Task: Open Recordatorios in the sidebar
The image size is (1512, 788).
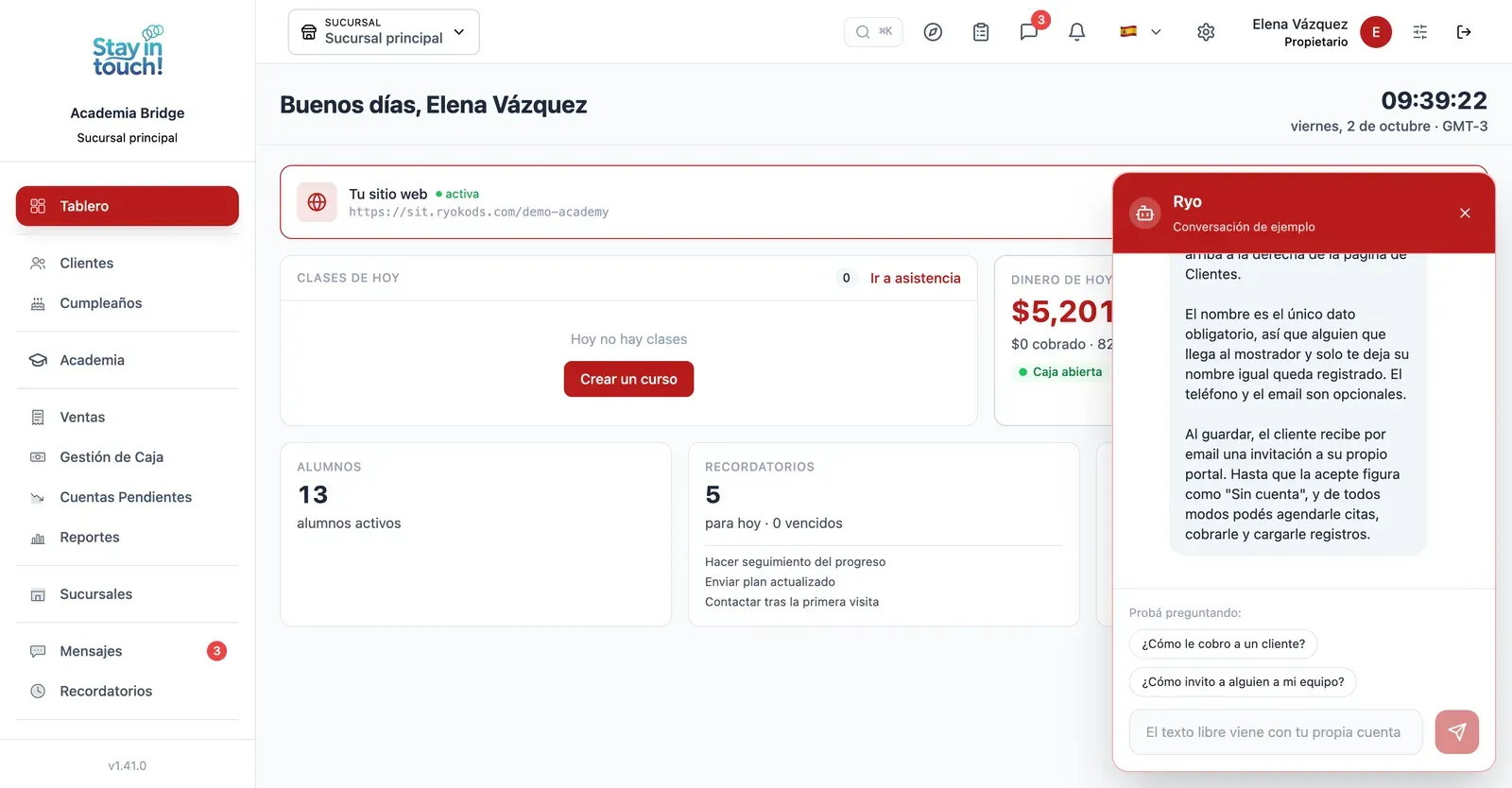Action: click(x=128, y=692)
